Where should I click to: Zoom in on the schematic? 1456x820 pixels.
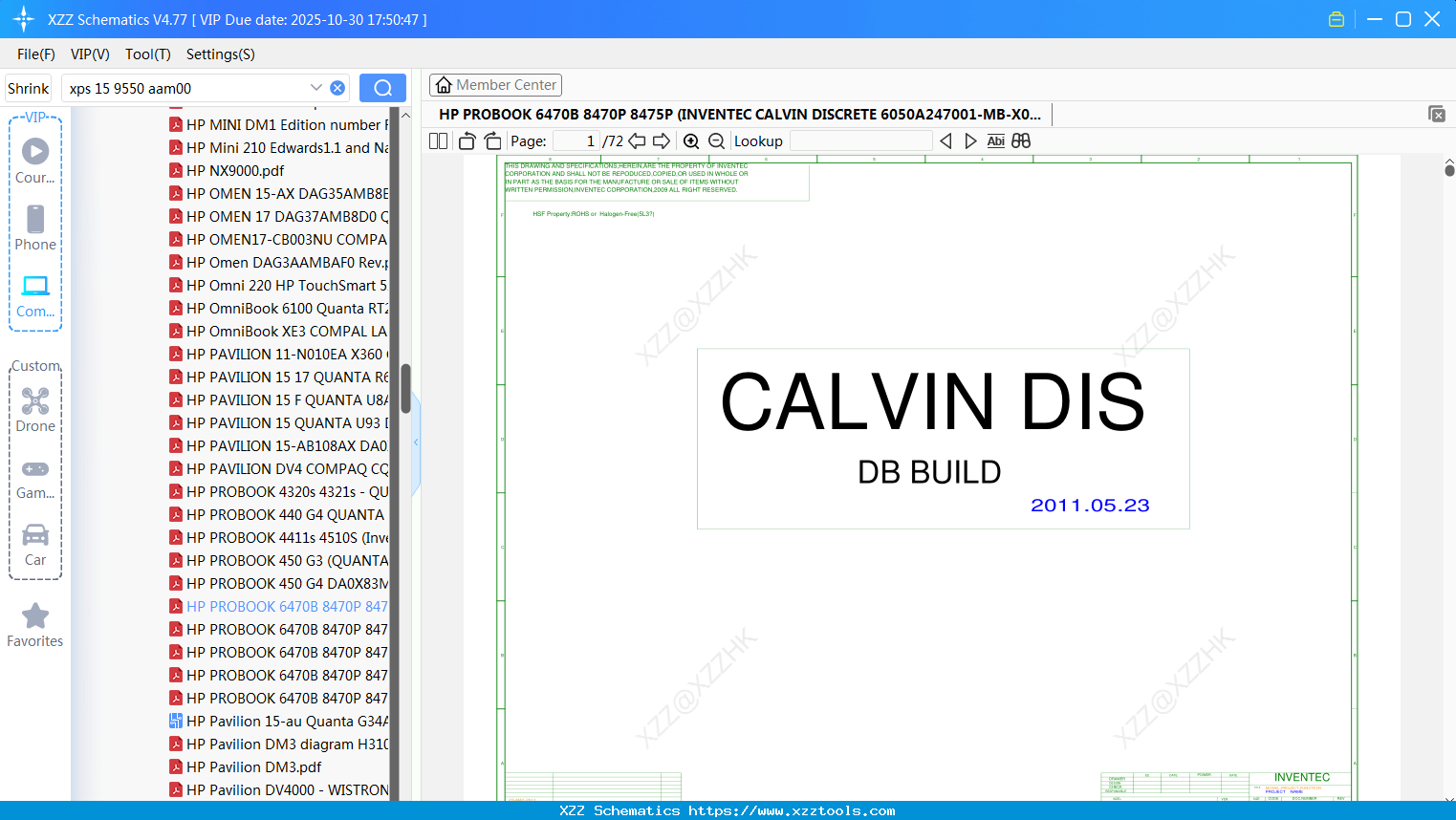point(691,141)
